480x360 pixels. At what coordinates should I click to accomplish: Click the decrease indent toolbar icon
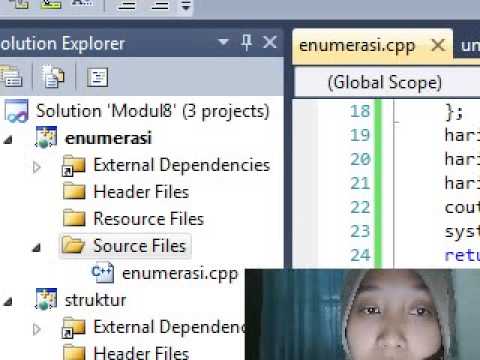coord(127,5)
